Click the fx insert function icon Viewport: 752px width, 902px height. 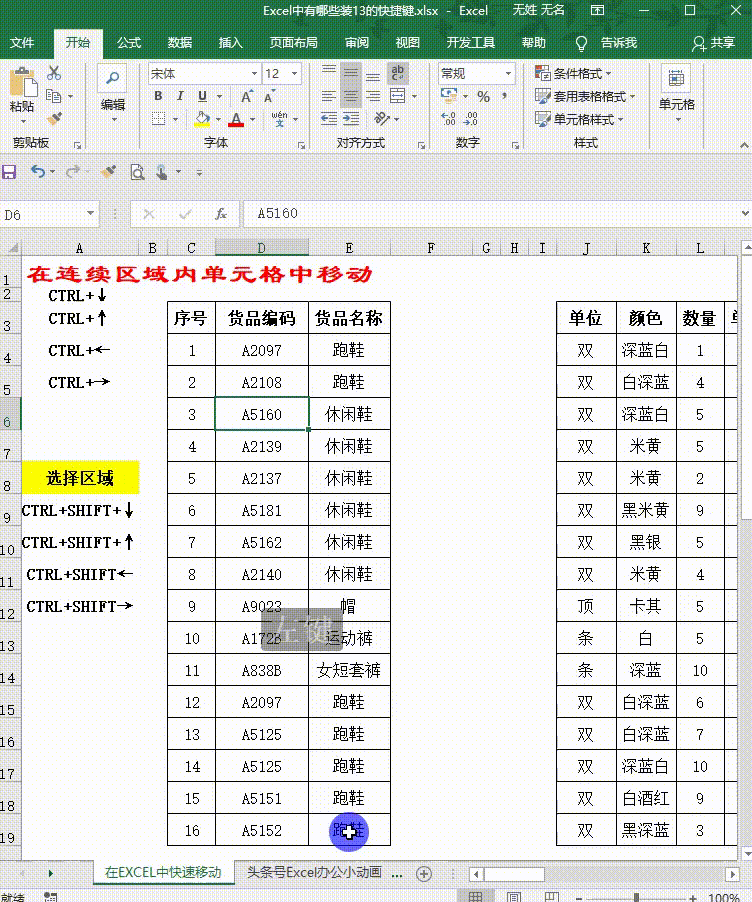[221, 214]
